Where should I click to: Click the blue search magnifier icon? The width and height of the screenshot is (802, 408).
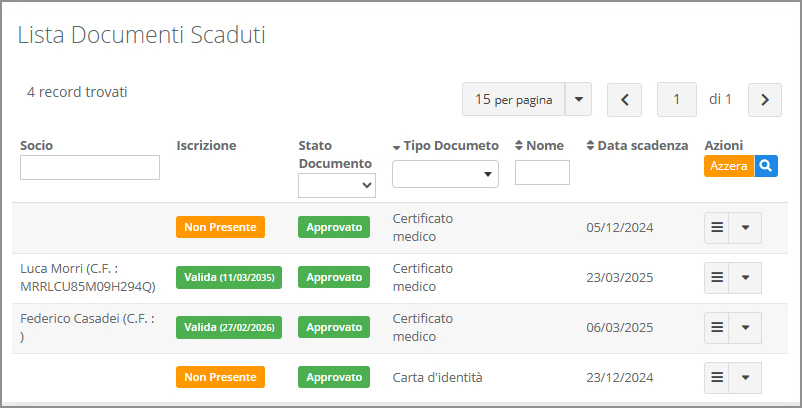(x=766, y=166)
